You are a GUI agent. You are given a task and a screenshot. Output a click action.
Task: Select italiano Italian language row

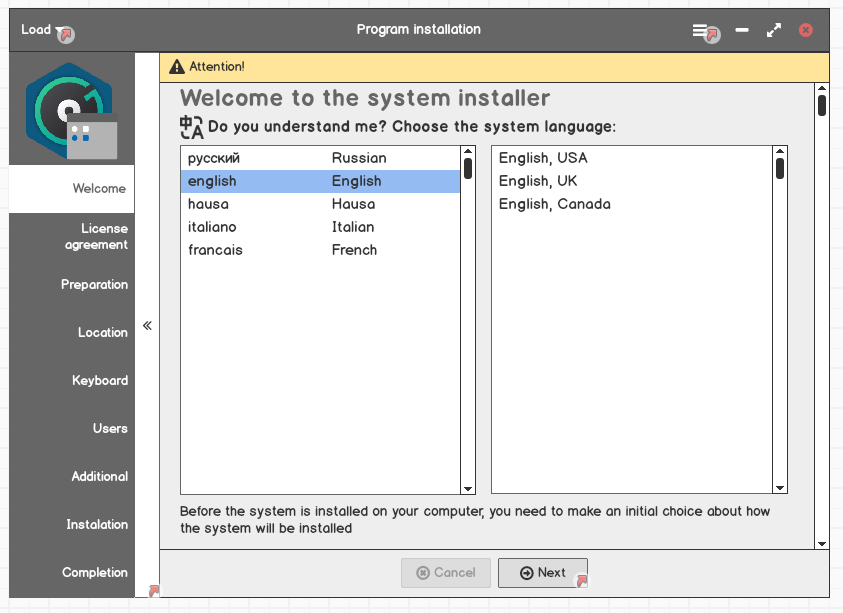[320, 227]
